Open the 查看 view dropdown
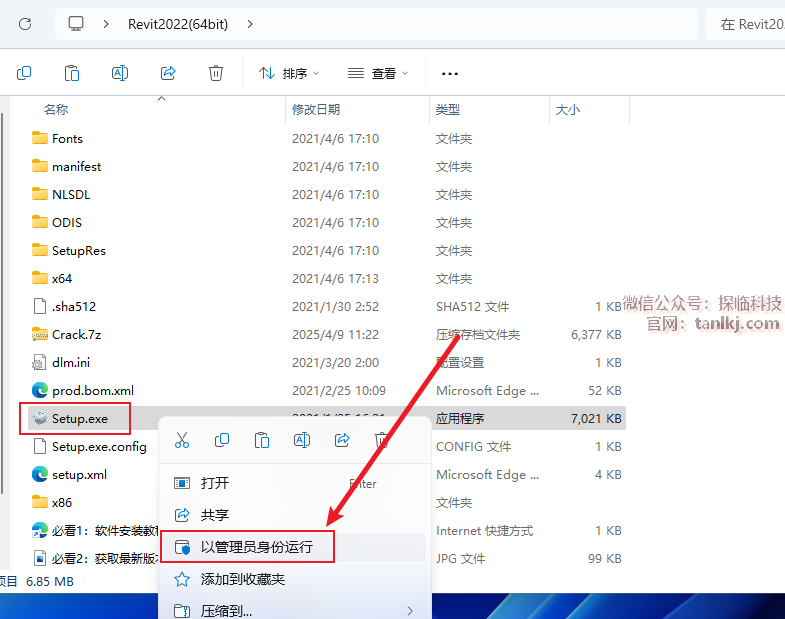Image resolution: width=785 pixels, height=619 pixels. pos(378,73)
